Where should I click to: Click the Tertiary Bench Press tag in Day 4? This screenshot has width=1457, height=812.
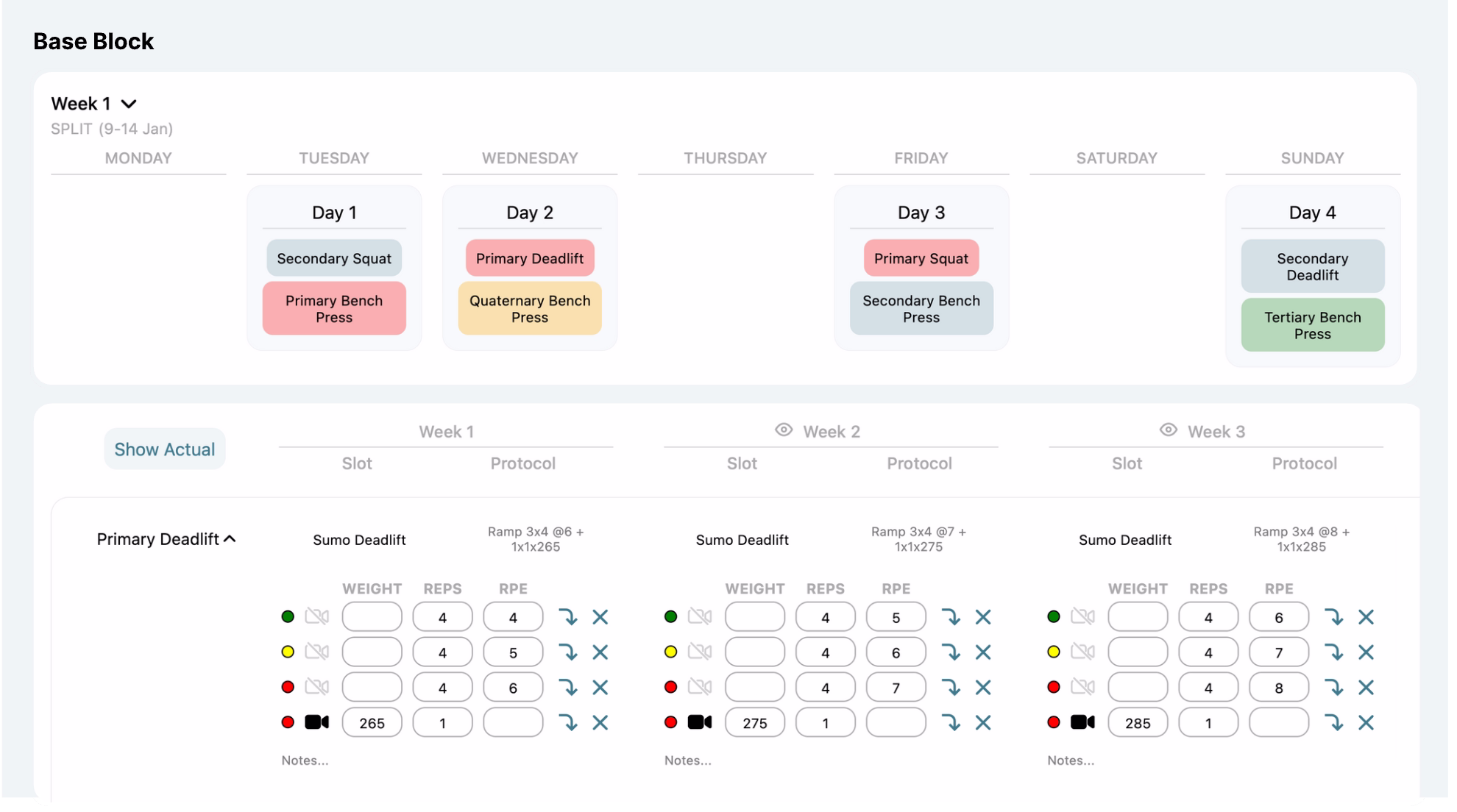click(1312, 325)
